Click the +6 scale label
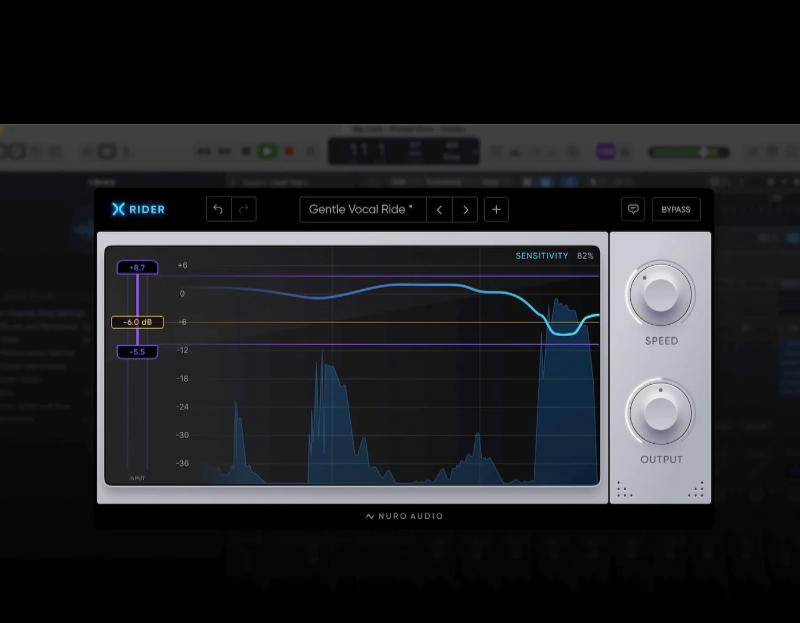Image resolution: width=800 pixels, height=623 pixels. click(x=182, y=265)
